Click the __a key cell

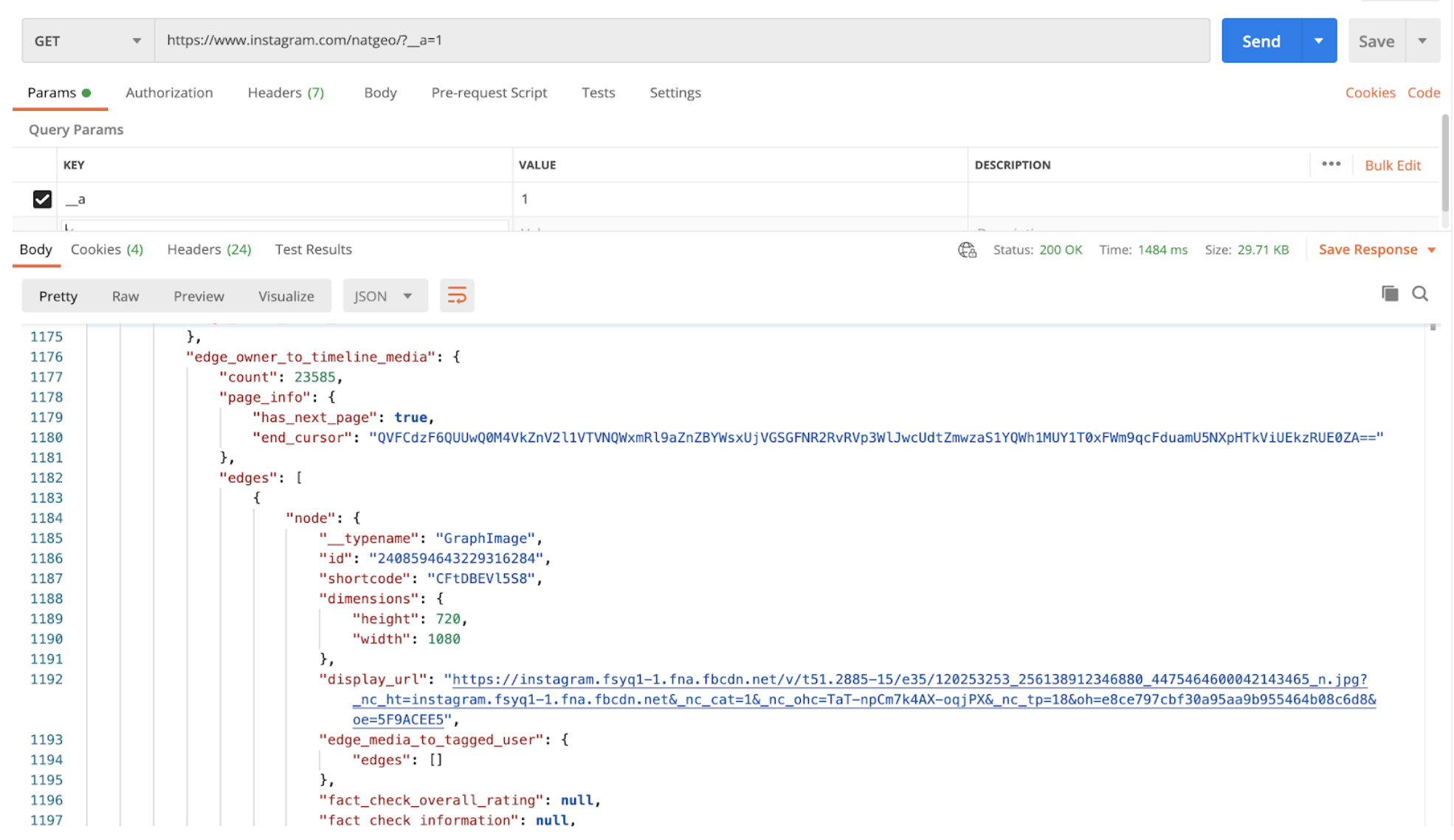tap(284, 199)
